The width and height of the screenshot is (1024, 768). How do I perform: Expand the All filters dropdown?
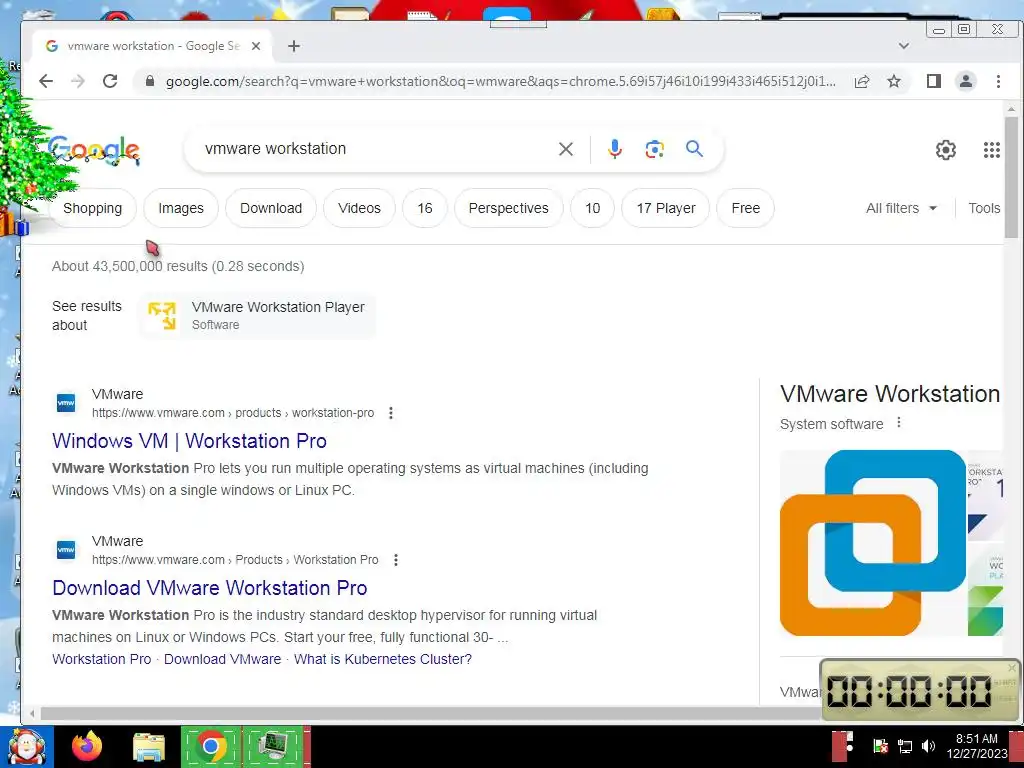point(901,208)
